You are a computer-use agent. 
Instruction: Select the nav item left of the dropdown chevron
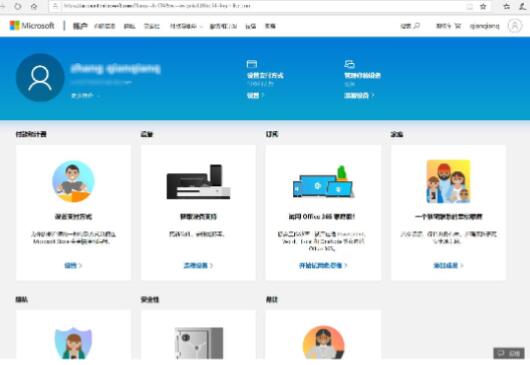coord(151,26)
